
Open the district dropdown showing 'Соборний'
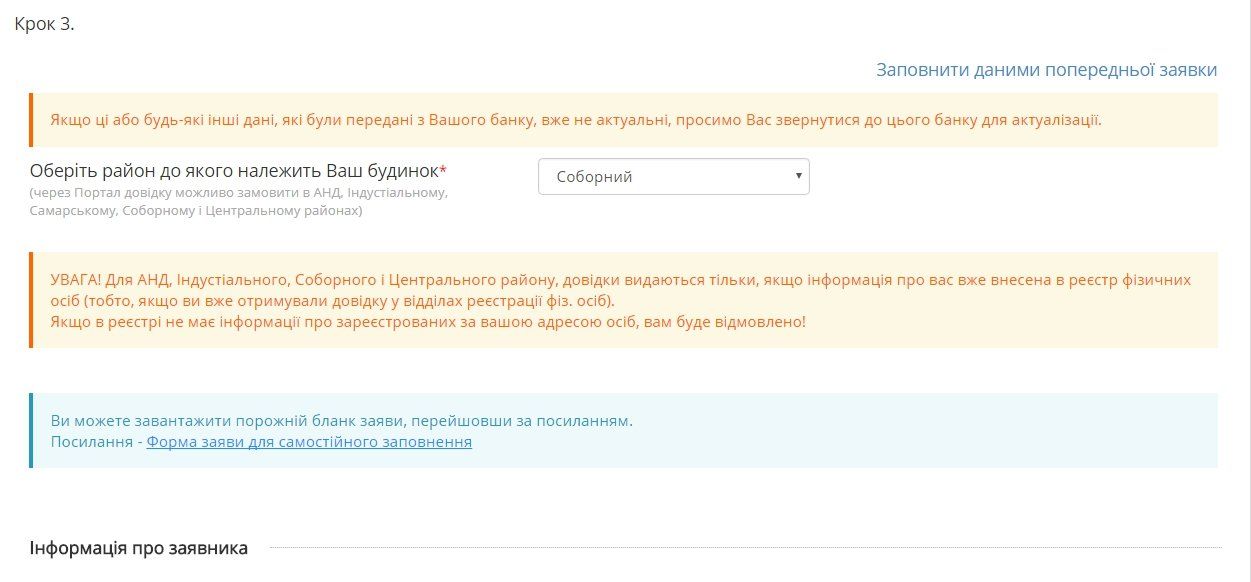click(x=673, y=177)
